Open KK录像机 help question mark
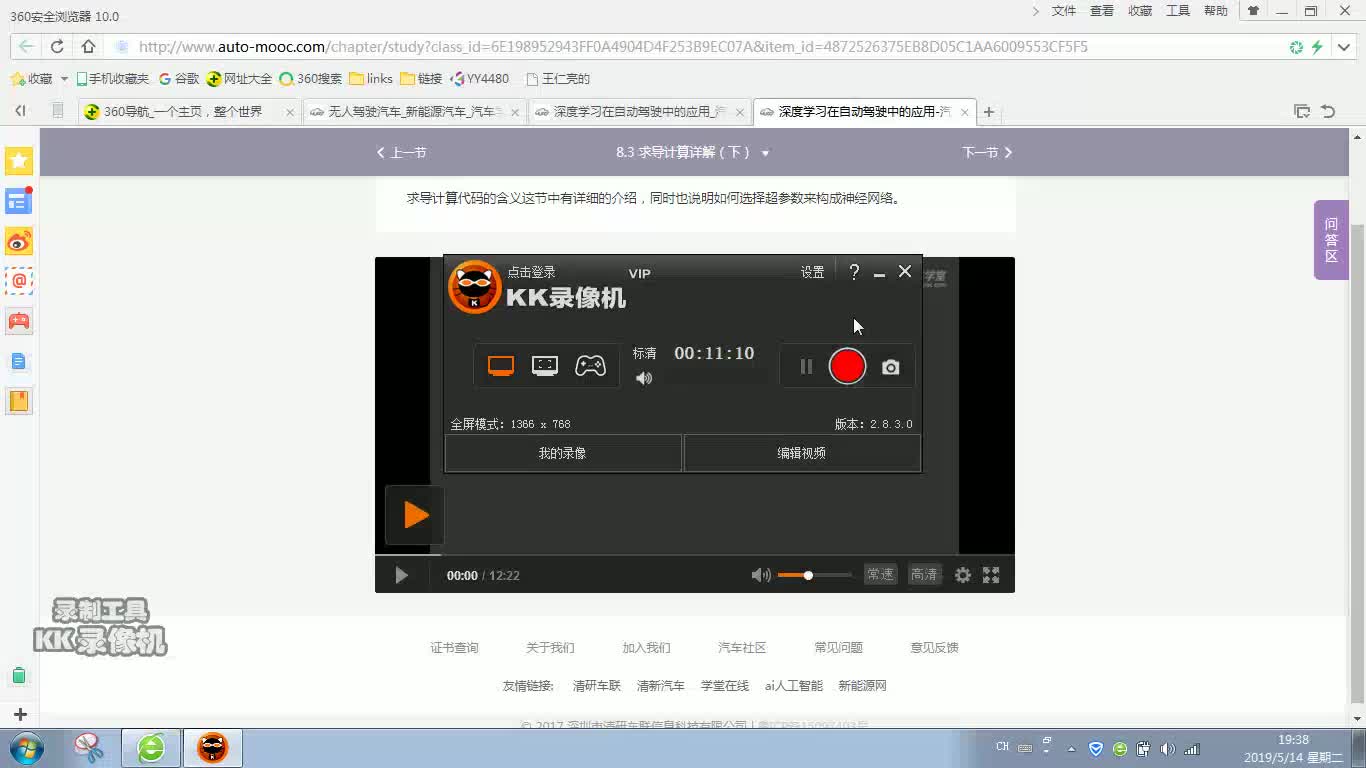 854,272
